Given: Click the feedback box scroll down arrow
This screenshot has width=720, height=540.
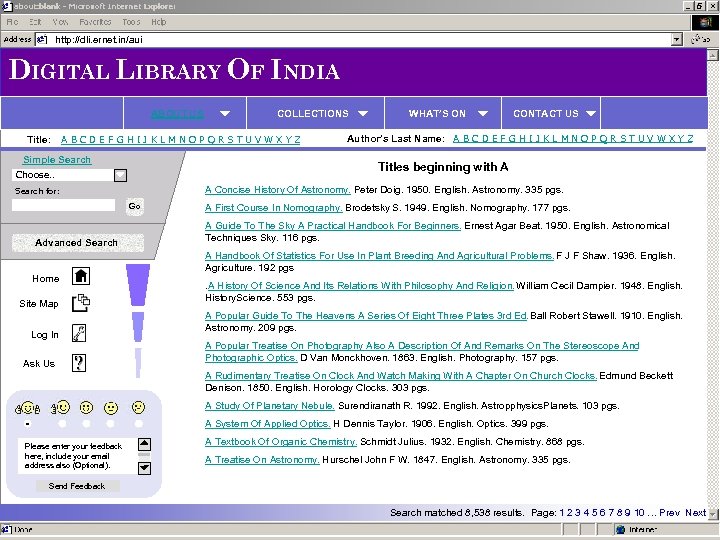Looking at the screenshot, I should [x=144, y=468].
